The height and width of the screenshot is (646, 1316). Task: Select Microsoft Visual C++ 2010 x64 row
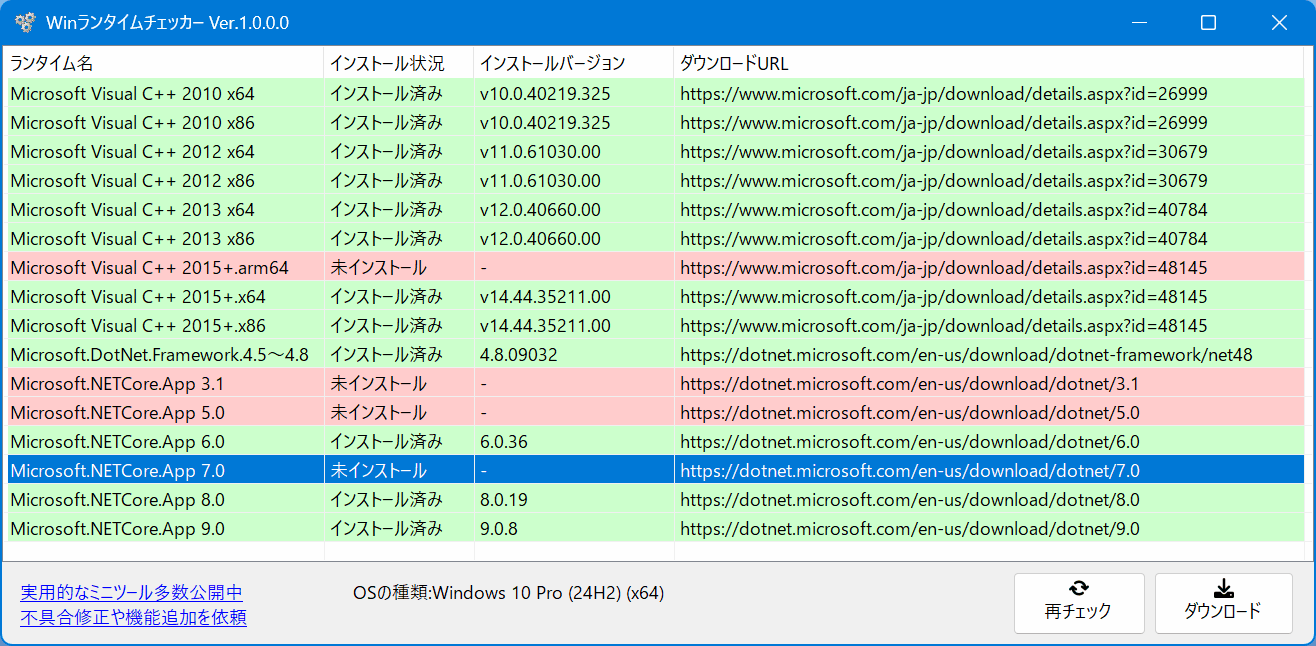655,94
